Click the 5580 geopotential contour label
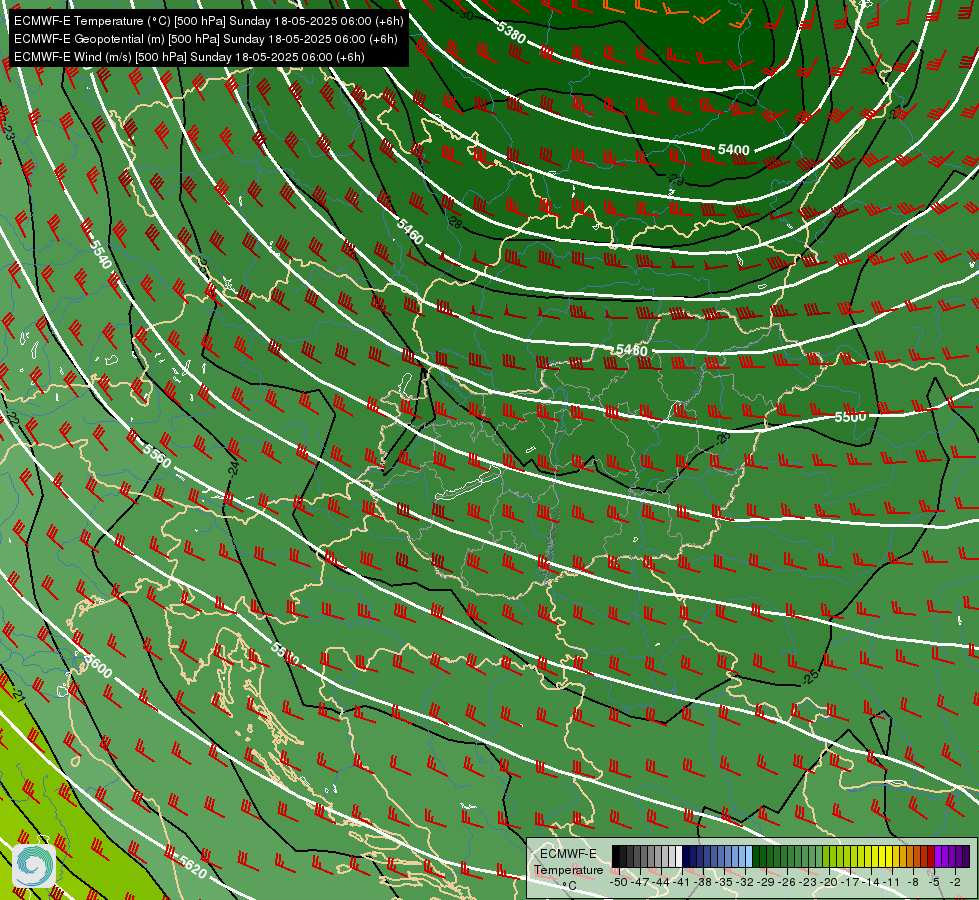Image resolution: width=979 pixels, height=900 pixels. point(285,653)
